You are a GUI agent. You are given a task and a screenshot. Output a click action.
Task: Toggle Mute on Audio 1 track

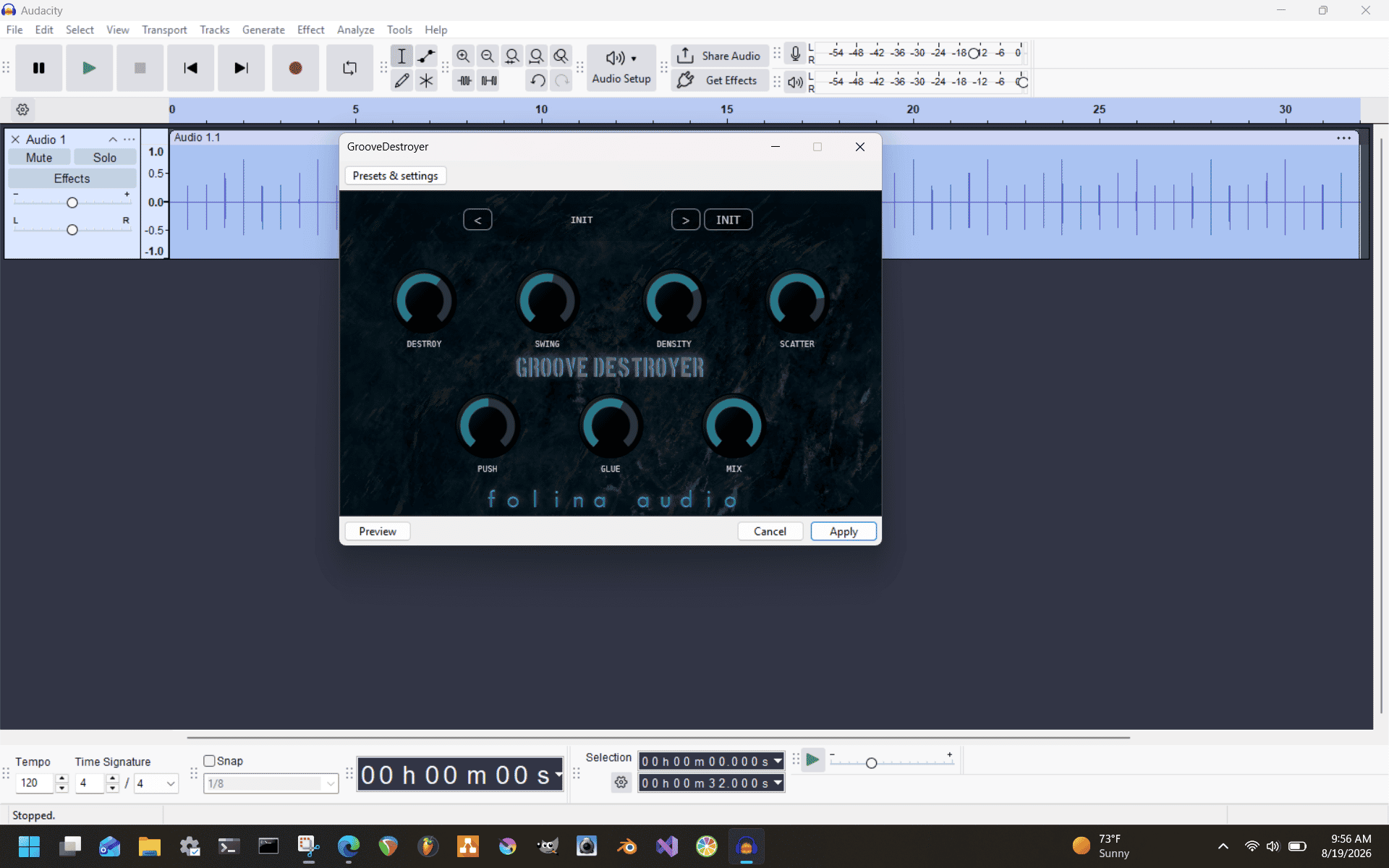tap(39, 158)
